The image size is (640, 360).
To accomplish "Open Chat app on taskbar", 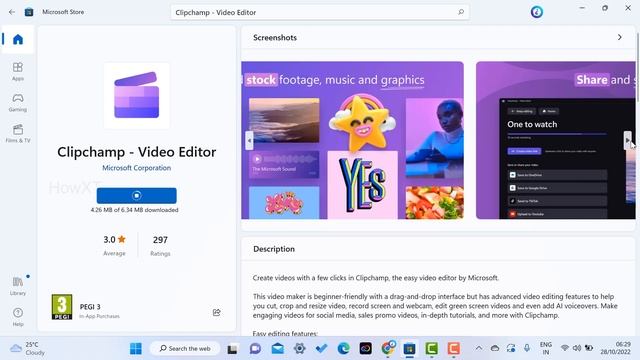I will point(255,349).
